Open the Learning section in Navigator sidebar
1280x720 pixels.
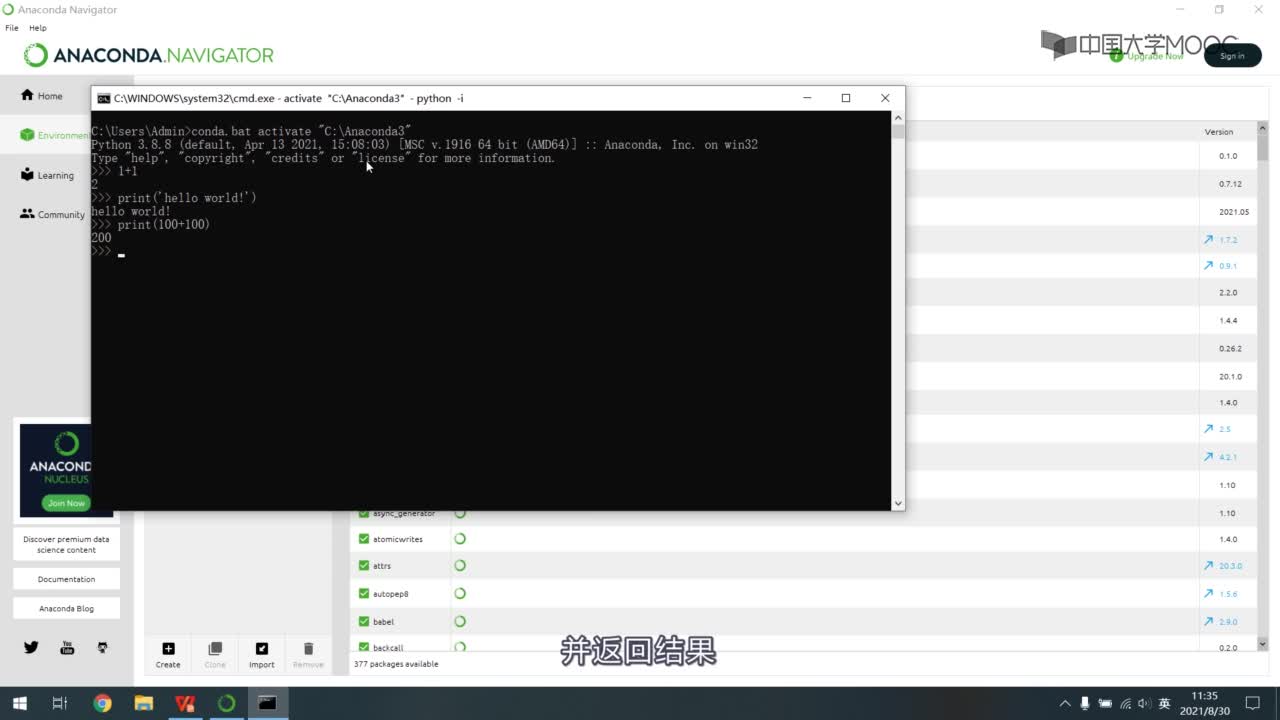pyautogui.click(x=47, y=175)
